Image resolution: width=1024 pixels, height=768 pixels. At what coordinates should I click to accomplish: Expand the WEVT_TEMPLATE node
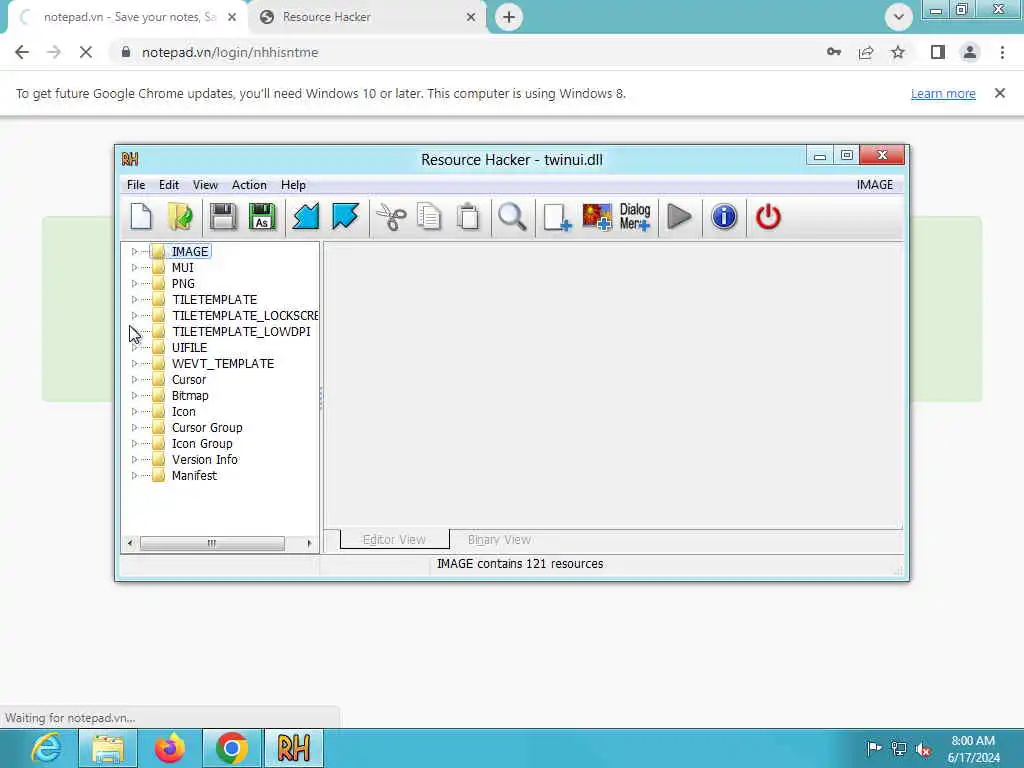tap(134, 364)
